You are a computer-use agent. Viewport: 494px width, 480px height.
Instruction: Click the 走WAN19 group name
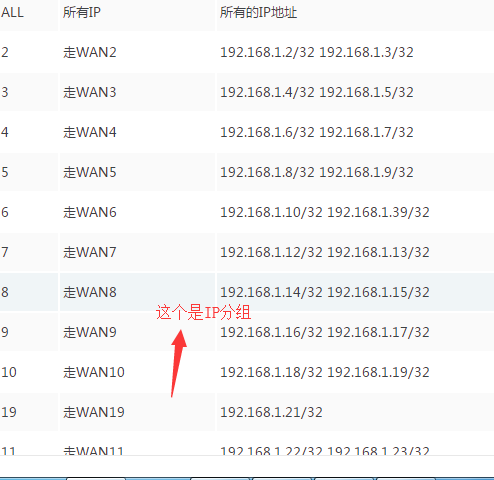pyautogui.click(x=94, y=412)
